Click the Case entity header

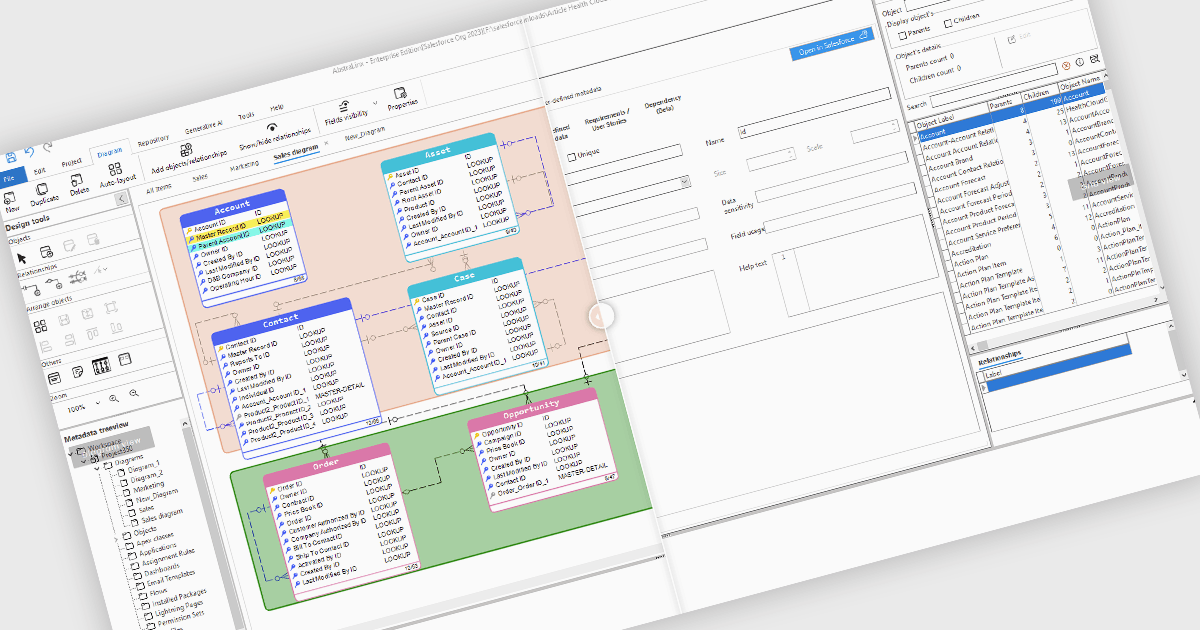click(x=465, y=276)
